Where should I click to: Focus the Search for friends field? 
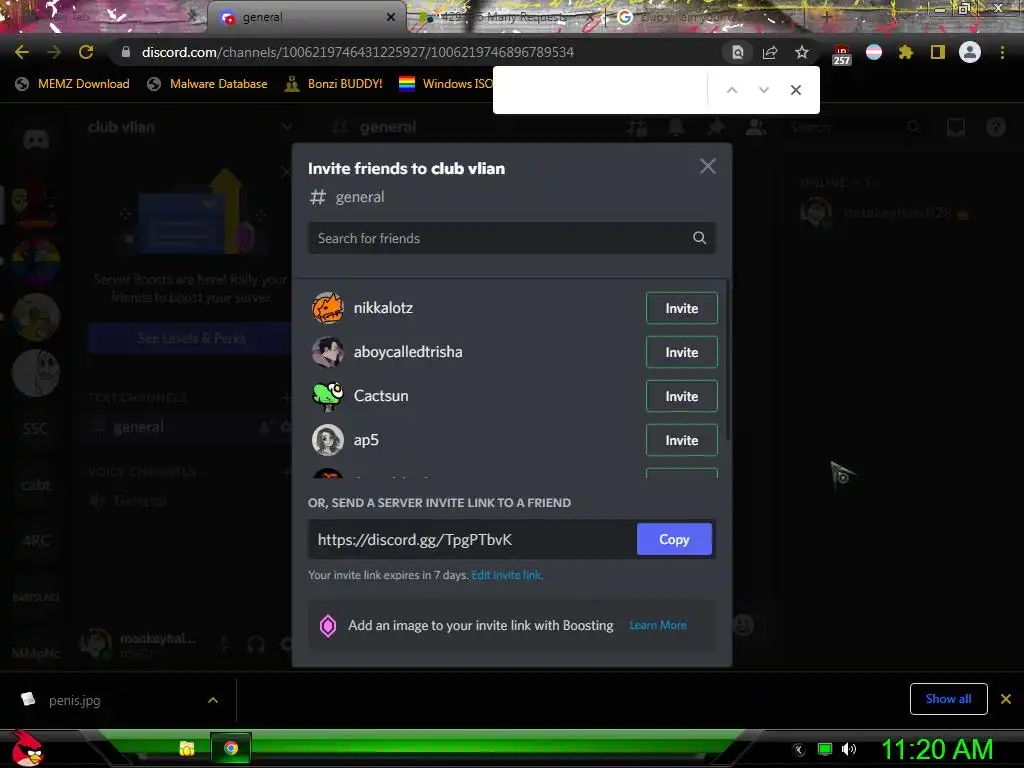511,238
